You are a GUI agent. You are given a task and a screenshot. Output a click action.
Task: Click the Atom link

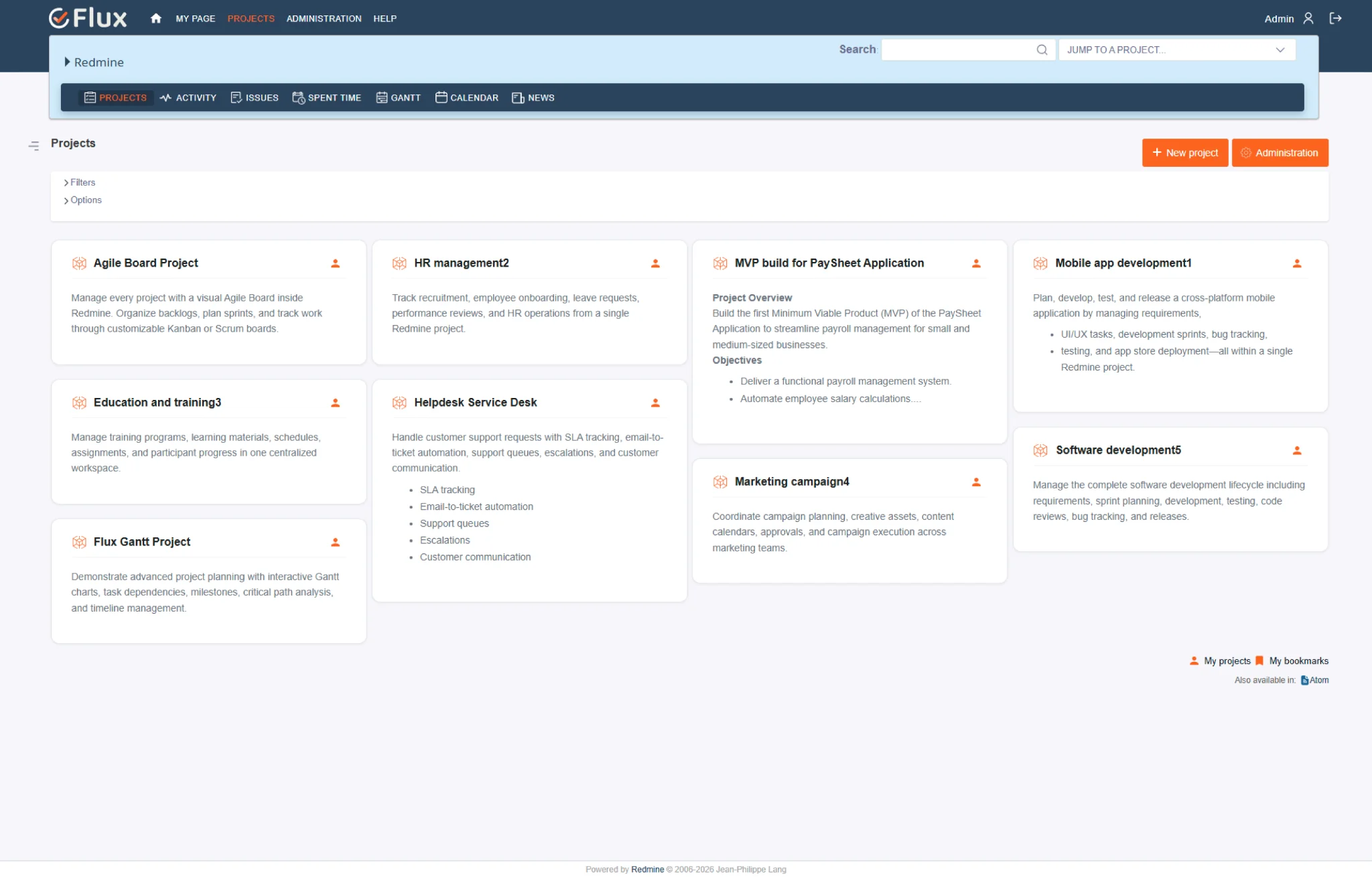(x=1319, y=680)
